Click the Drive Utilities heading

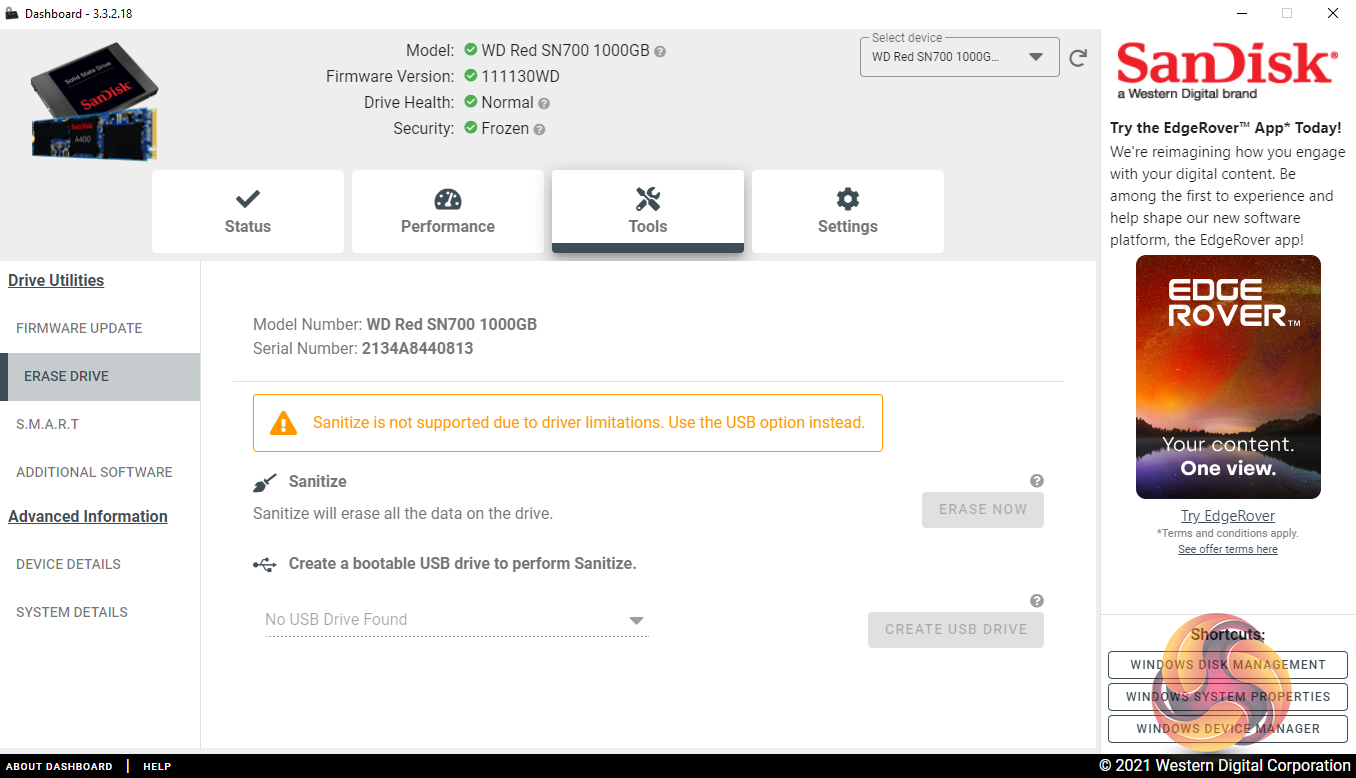pos(56,281)
